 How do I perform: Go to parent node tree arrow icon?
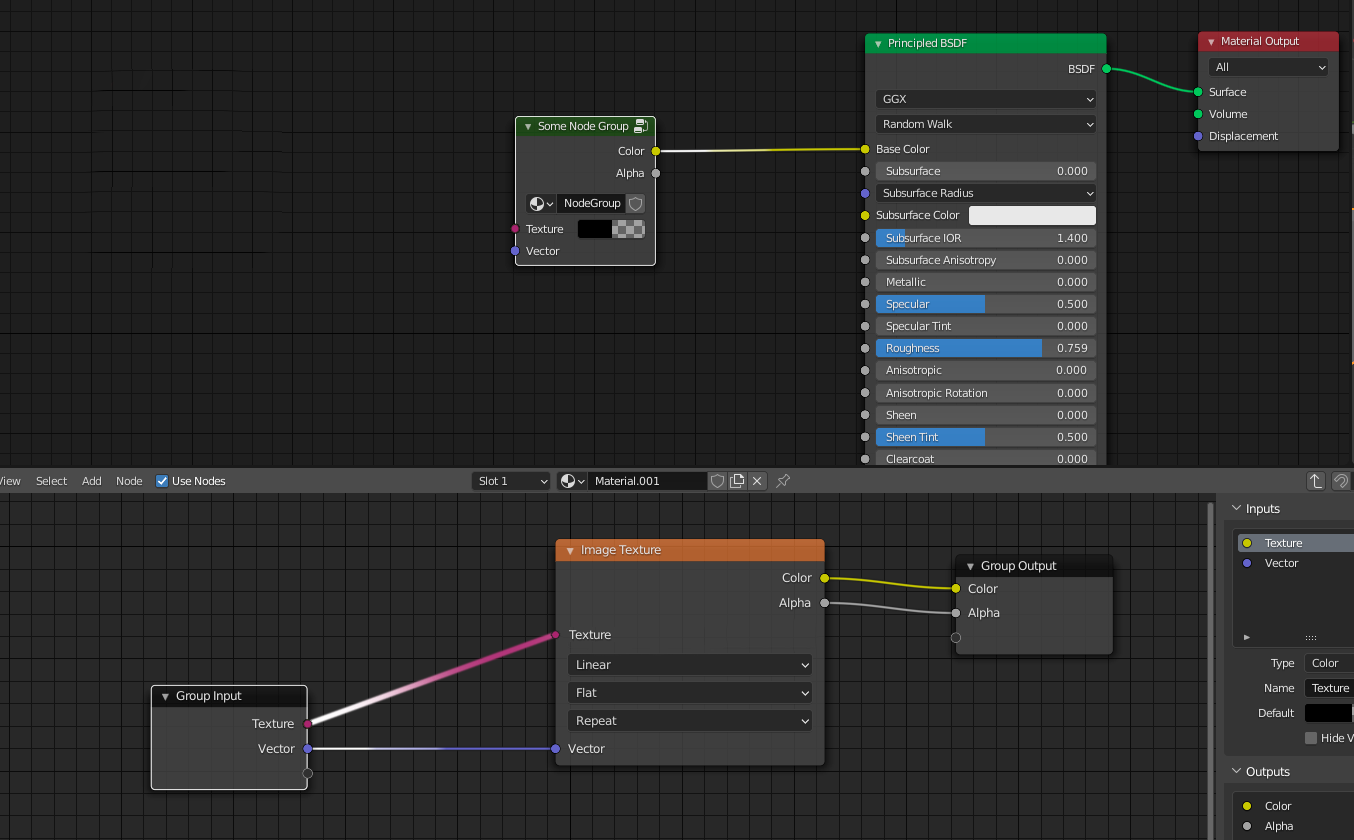pyautogui.click(x=1316, y=481)
